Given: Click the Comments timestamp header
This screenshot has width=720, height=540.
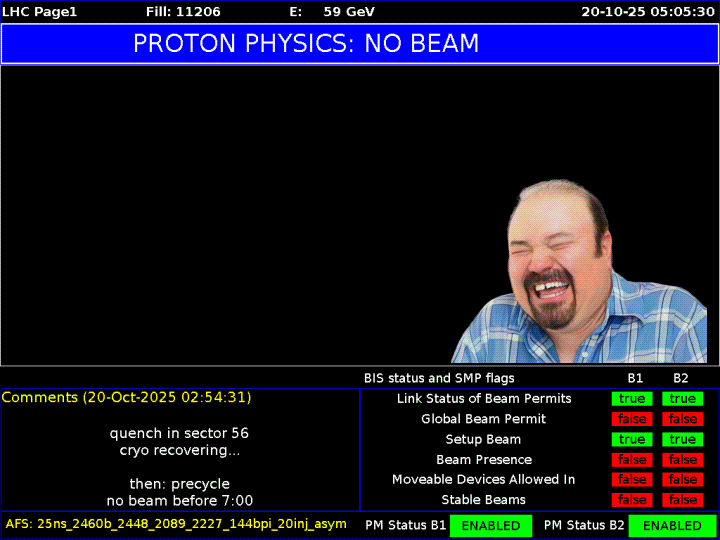Looking at the screenshot, I should pos(126,398).
